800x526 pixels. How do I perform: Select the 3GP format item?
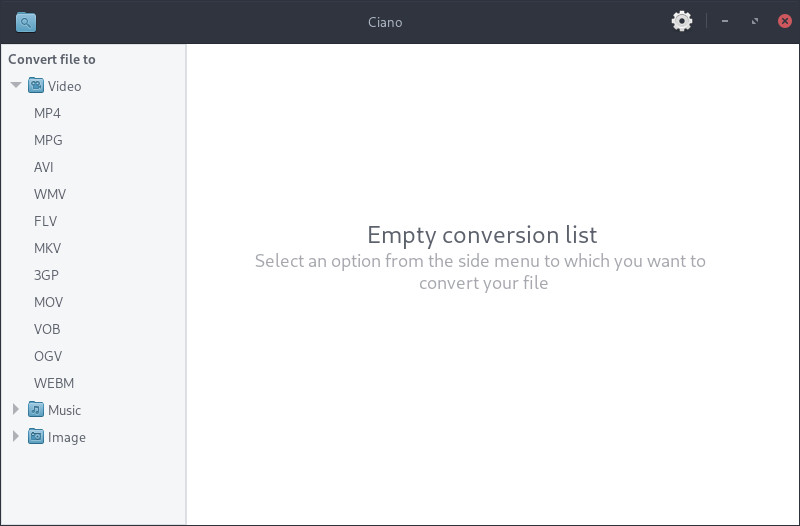(47, 275)
